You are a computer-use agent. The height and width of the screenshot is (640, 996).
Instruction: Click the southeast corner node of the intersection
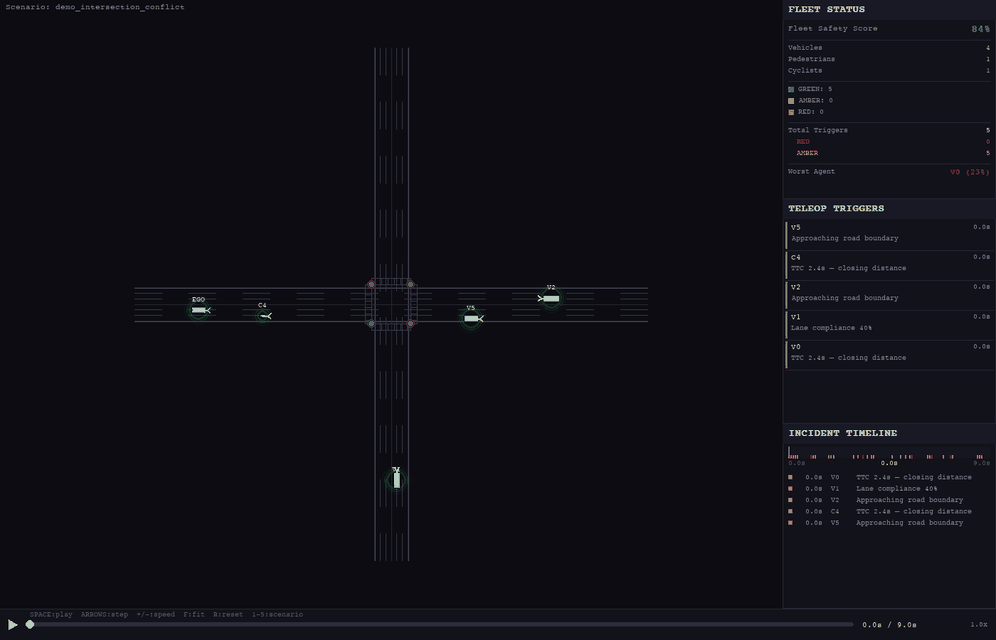410,324
